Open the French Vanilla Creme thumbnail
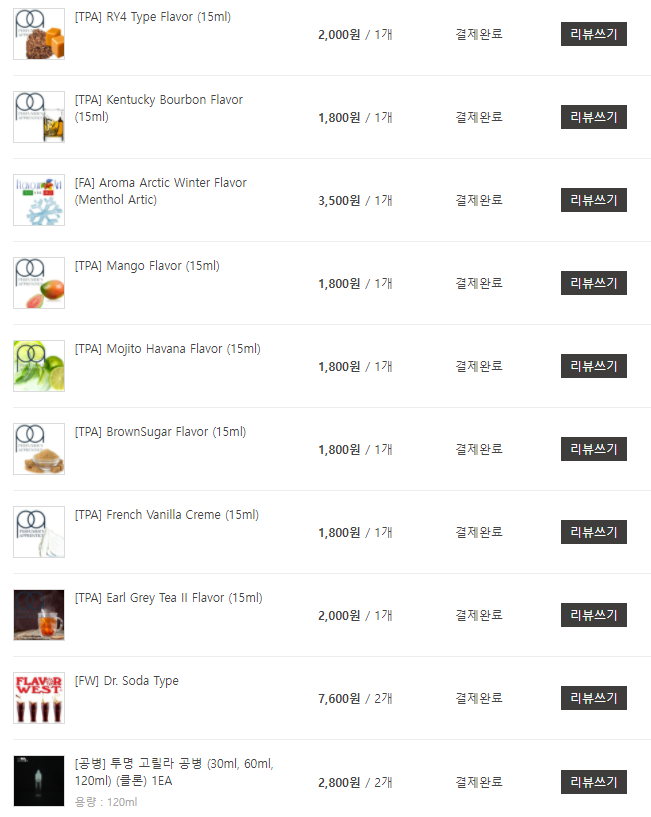Screen dimensions: 651x817 (x=39, y=532)
